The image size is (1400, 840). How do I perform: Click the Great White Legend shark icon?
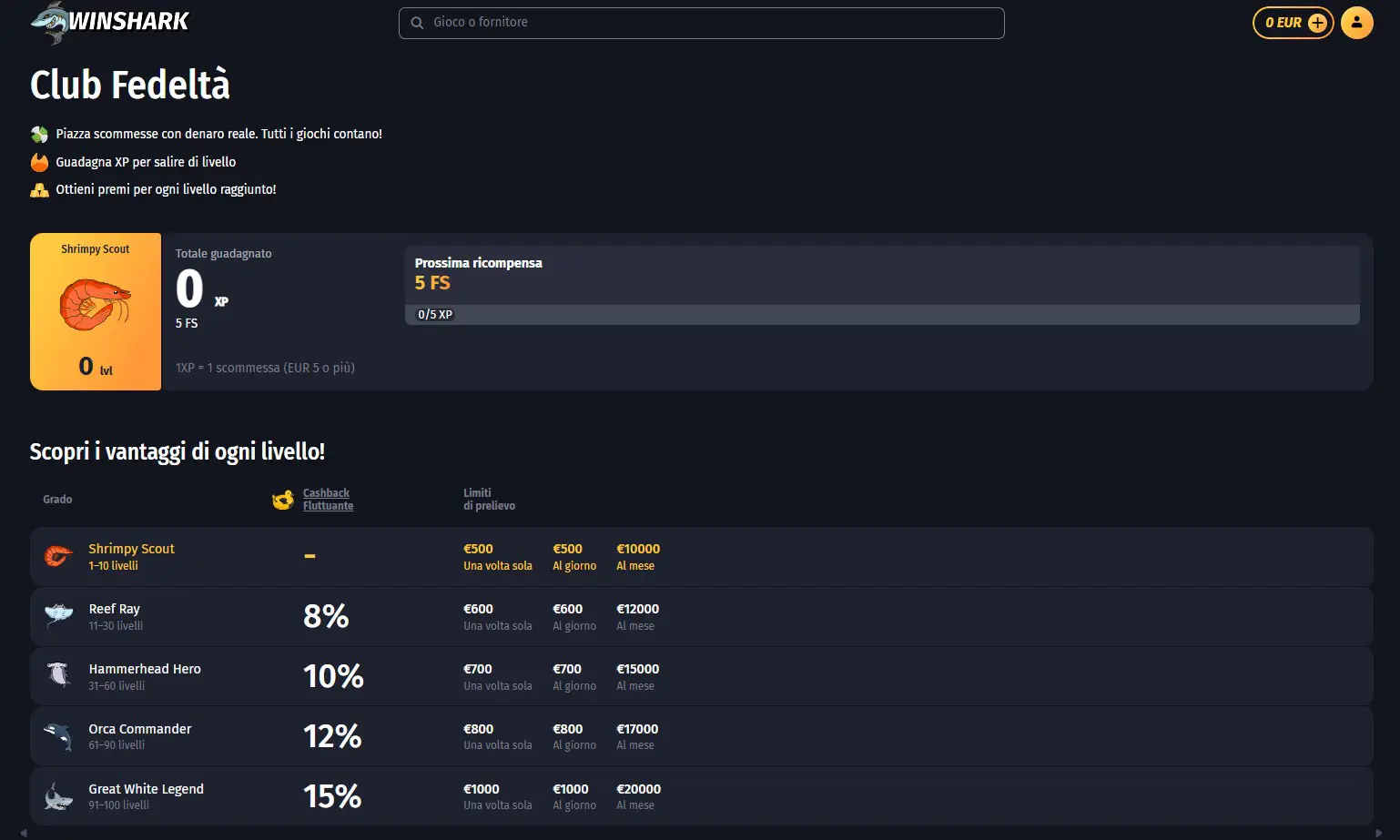(x=58, y=796)
